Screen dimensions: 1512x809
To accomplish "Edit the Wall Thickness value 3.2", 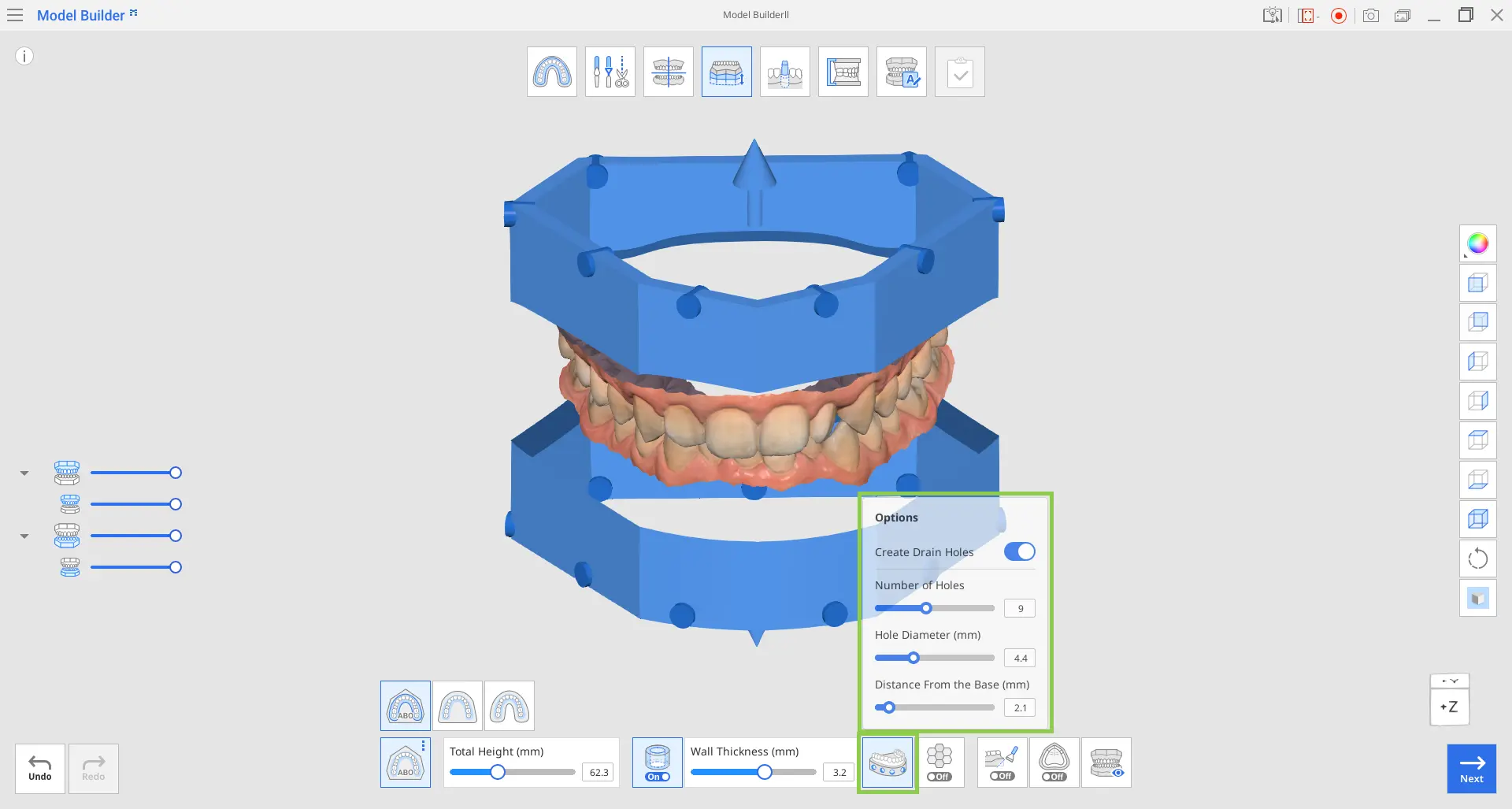I will pos(839,772).
